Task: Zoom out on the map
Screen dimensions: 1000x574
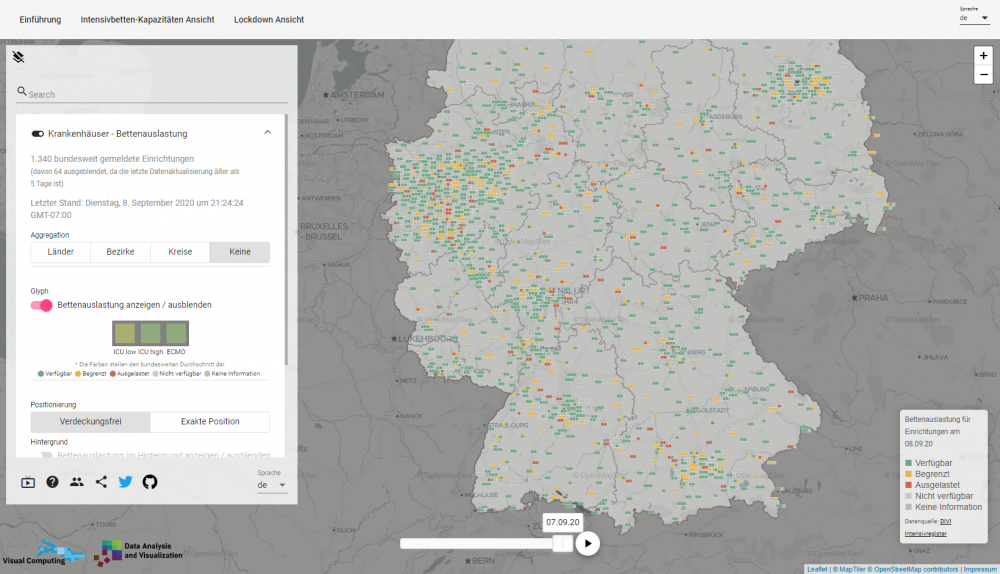Action: [x=983, y=75]
